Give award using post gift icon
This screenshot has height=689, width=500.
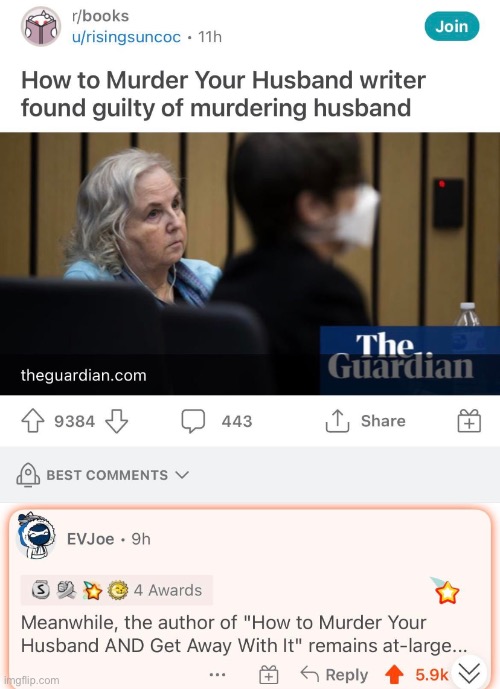tap(469, 421)
